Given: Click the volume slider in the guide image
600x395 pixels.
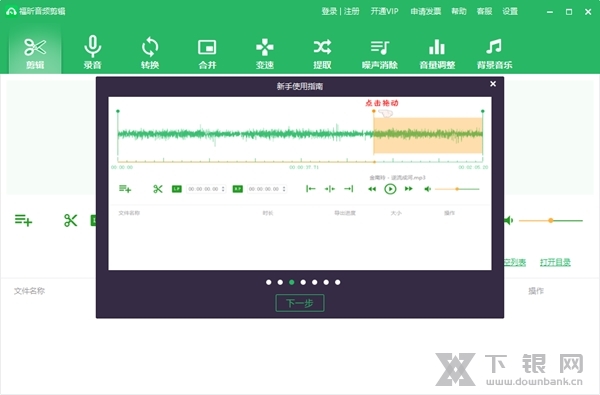Looking at the screenshot, I should click(457, 189).
